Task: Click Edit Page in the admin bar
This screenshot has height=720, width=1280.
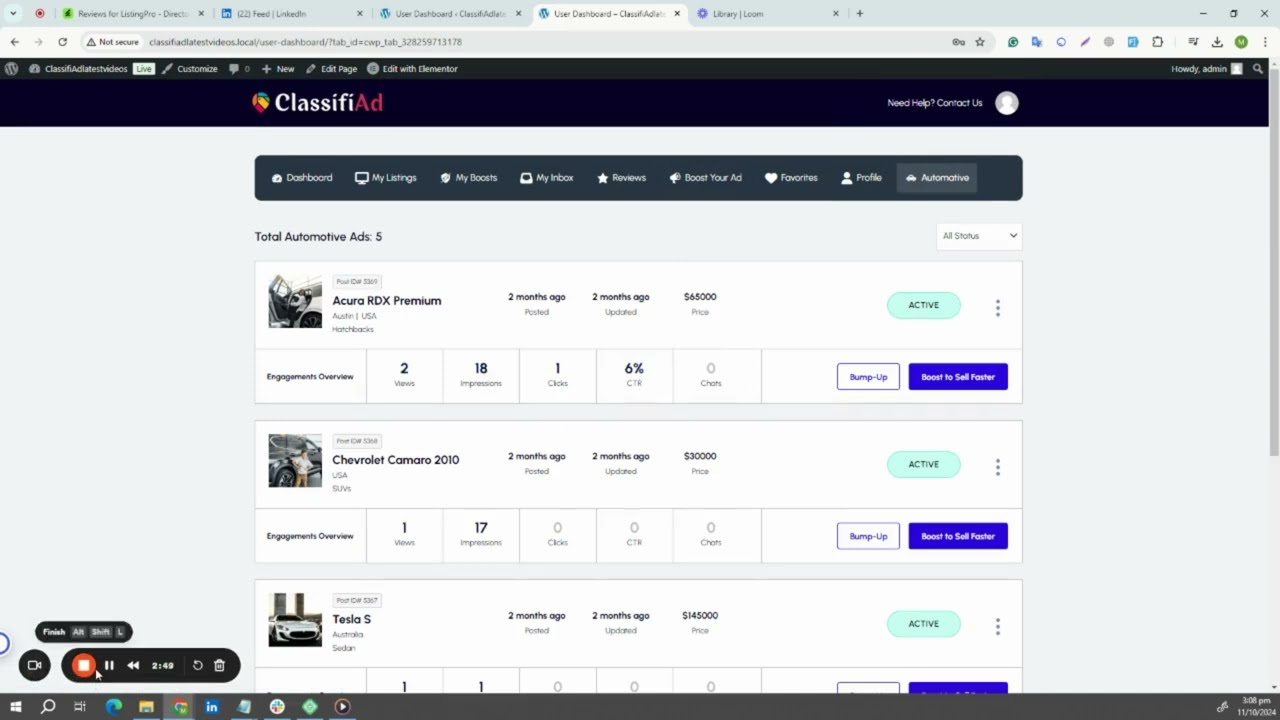Action: [x=331, y=69]
